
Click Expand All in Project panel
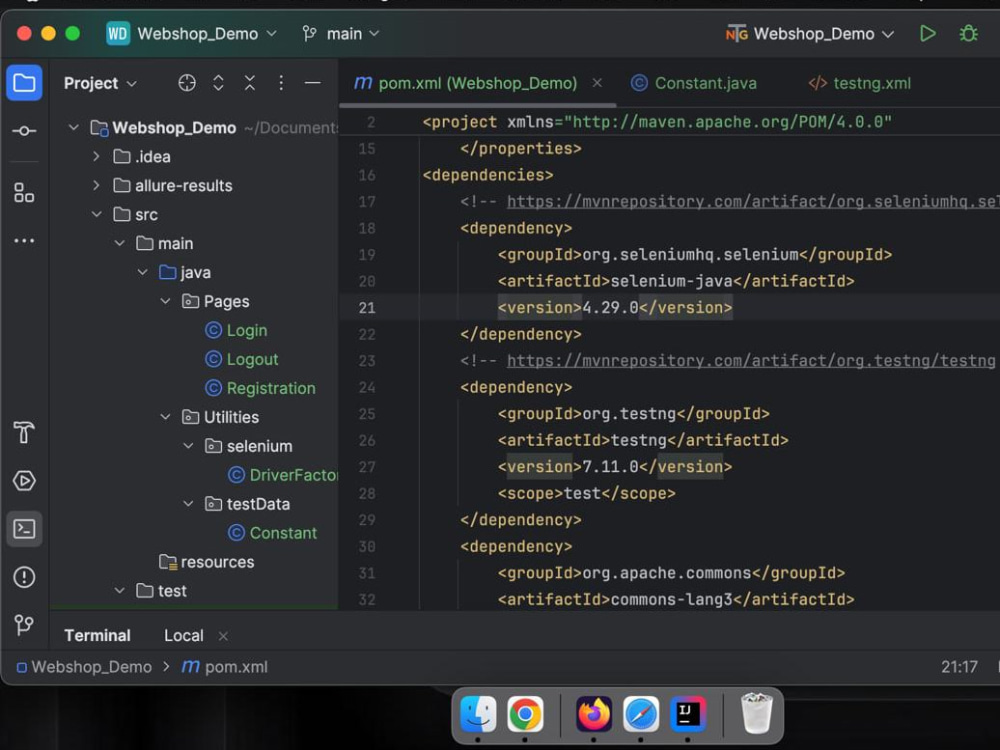click(218, 83)
